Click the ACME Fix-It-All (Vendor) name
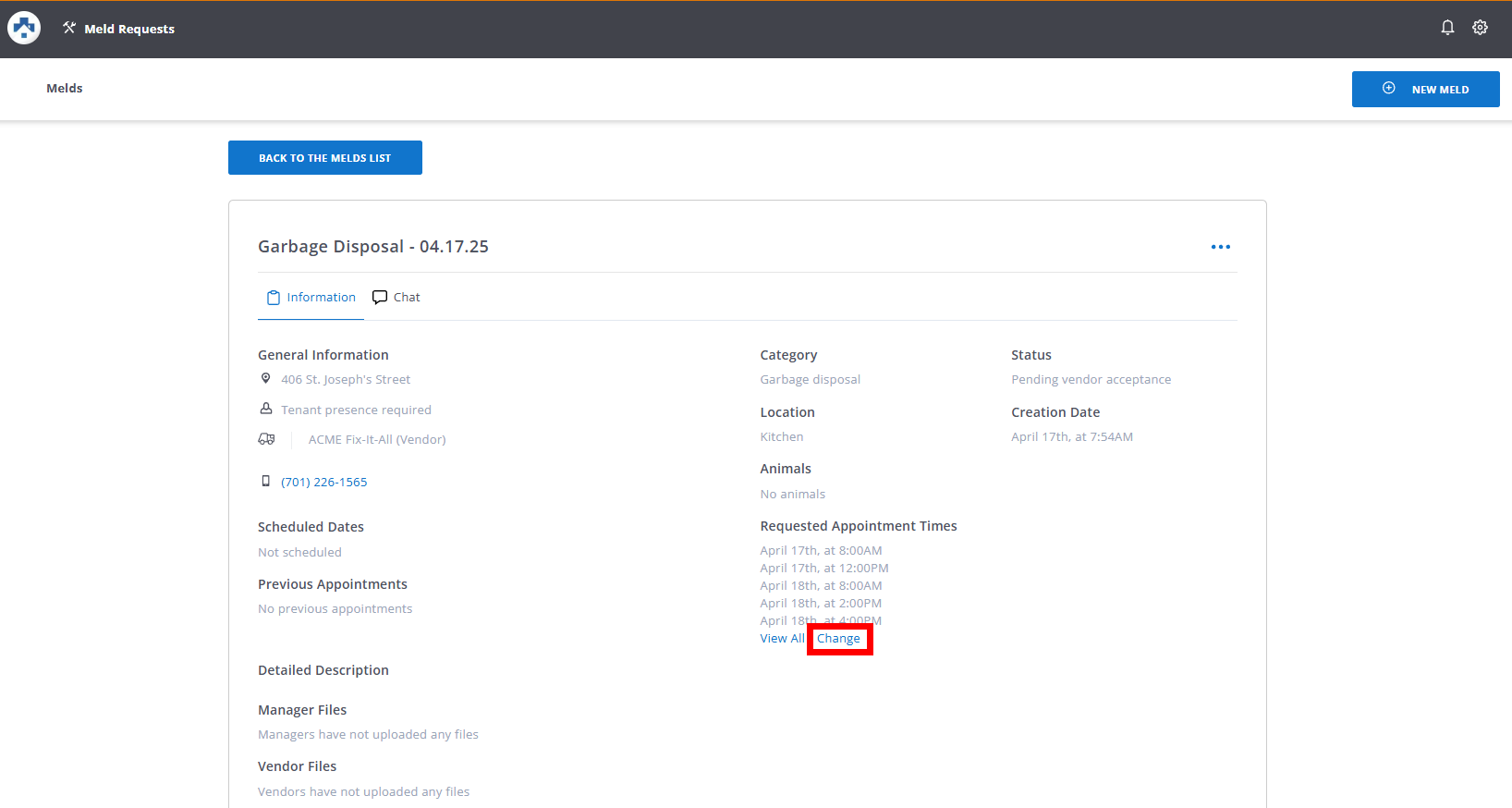The image size is (1512, 808). point(377,440)
